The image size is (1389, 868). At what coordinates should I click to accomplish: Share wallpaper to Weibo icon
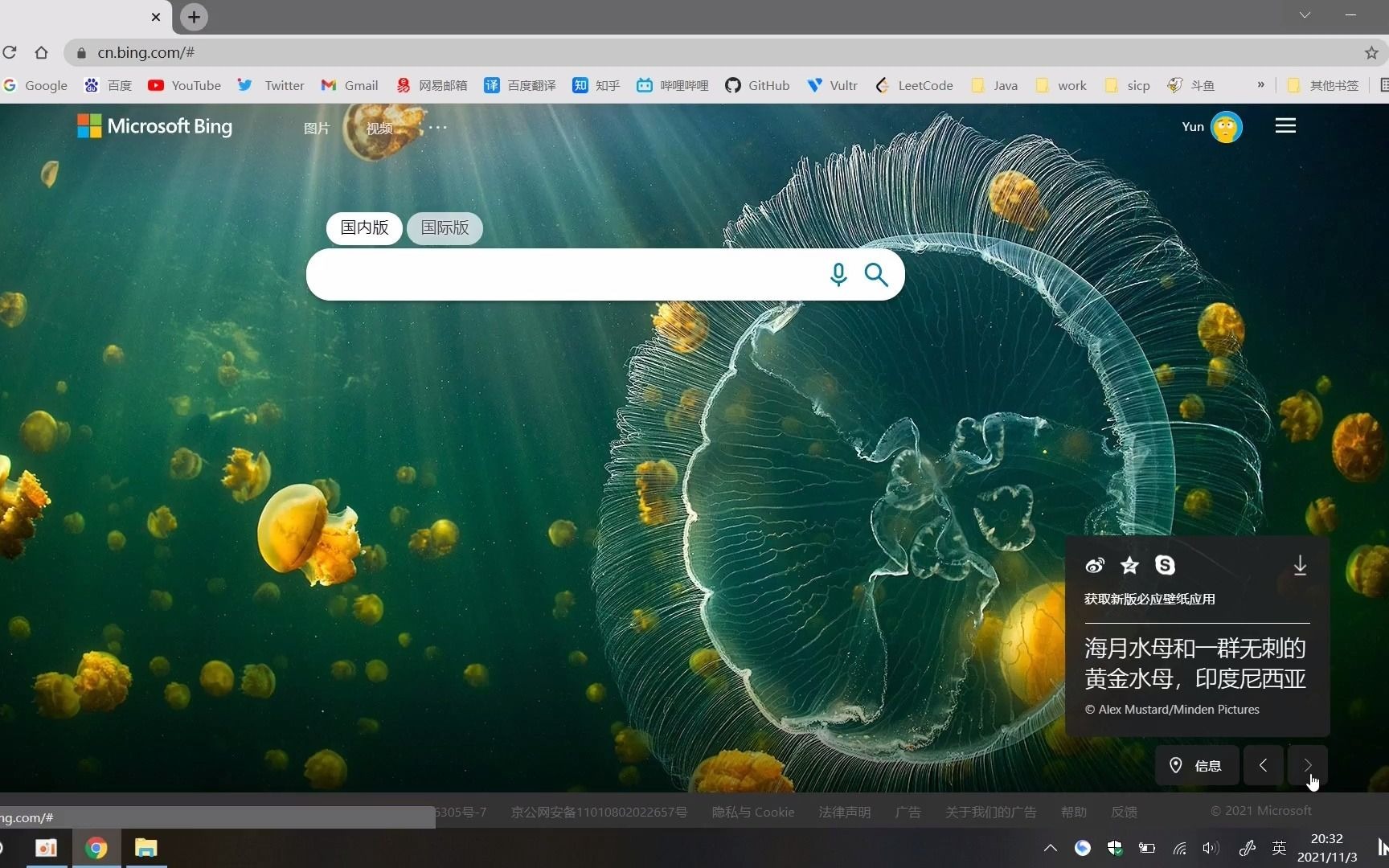pyautogui.click(x=1095, y=566)
